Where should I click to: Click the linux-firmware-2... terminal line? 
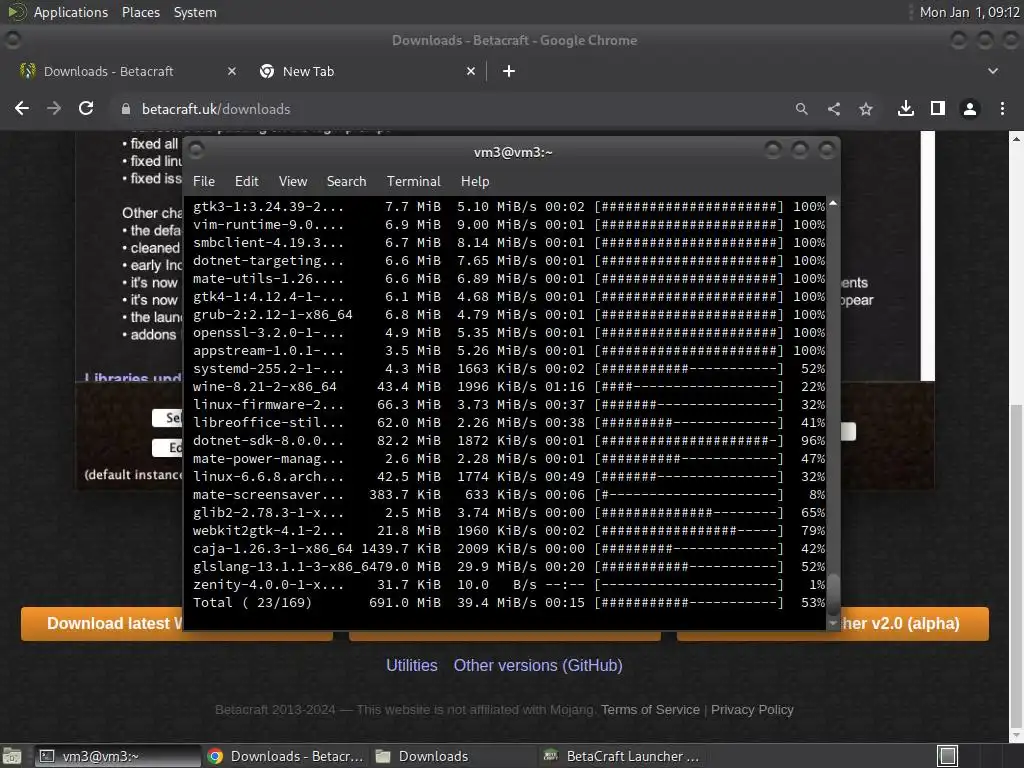click(509, 405)
